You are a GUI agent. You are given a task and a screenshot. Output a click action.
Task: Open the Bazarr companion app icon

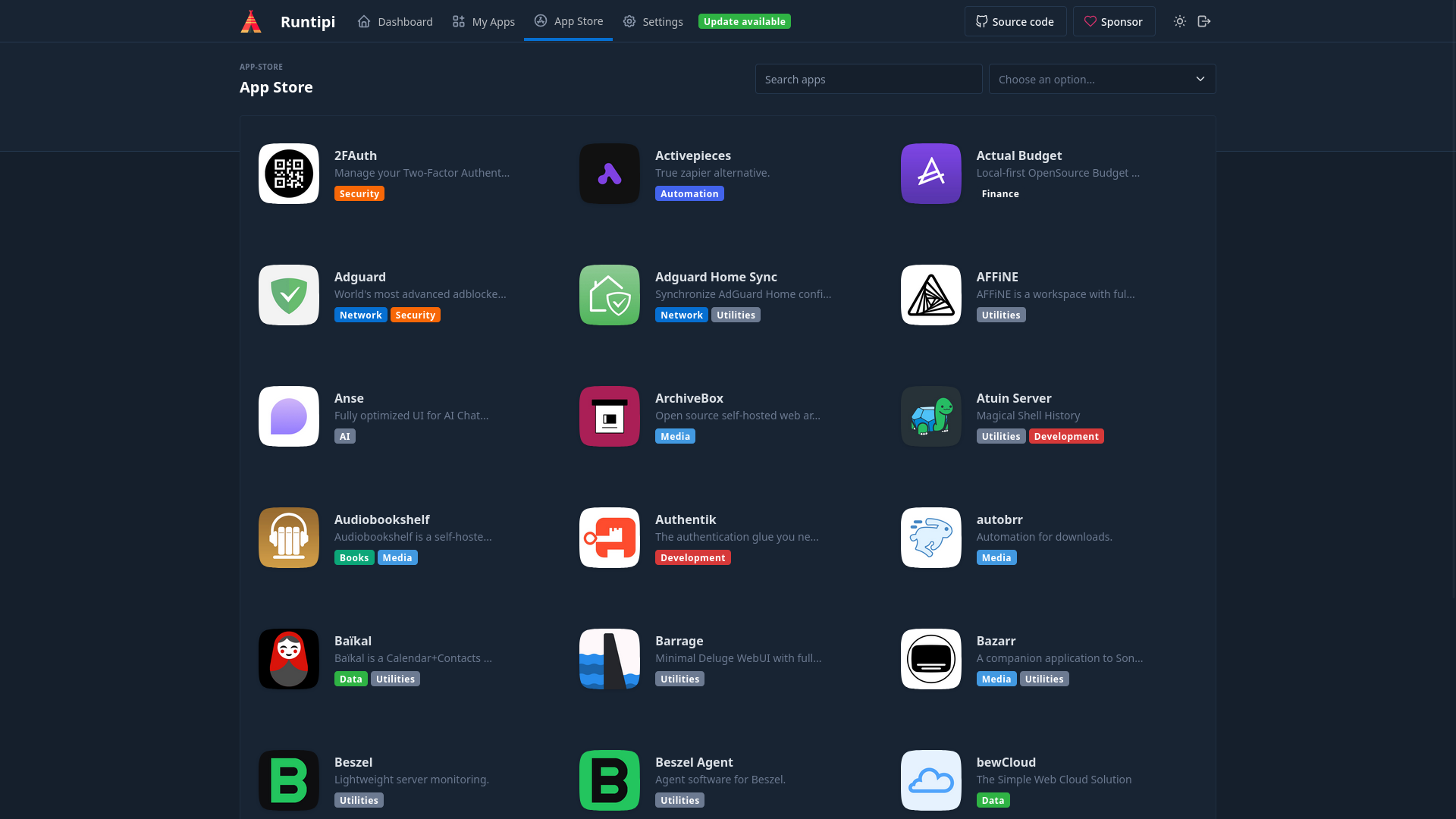click(930, 659)
